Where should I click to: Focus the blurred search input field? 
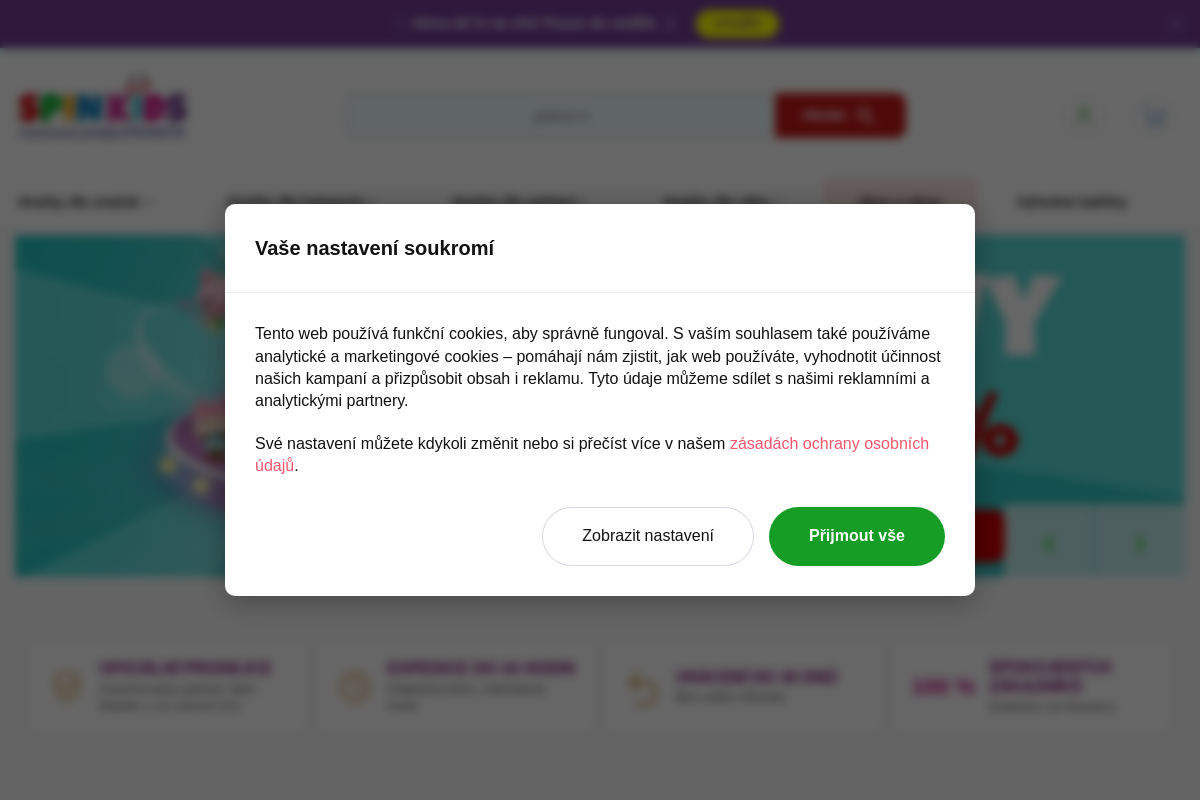coord(560,116)
